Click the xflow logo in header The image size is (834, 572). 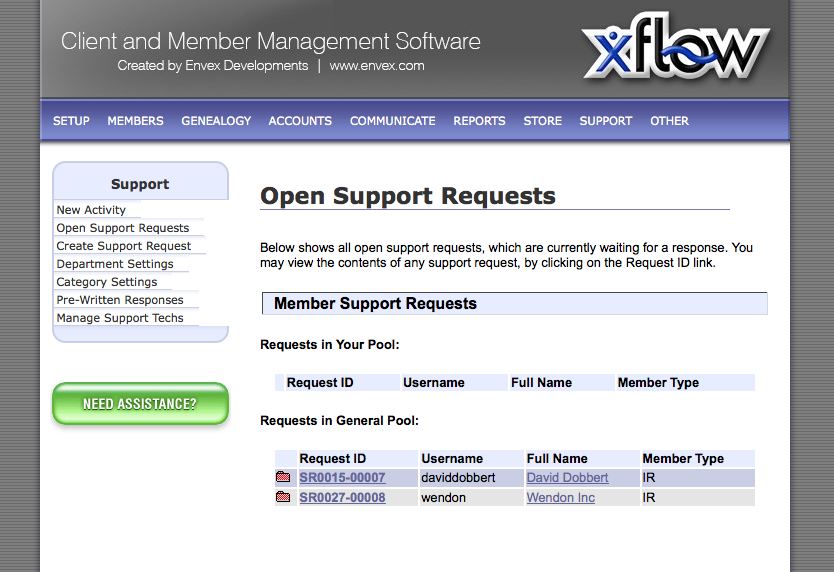(676, 51)
